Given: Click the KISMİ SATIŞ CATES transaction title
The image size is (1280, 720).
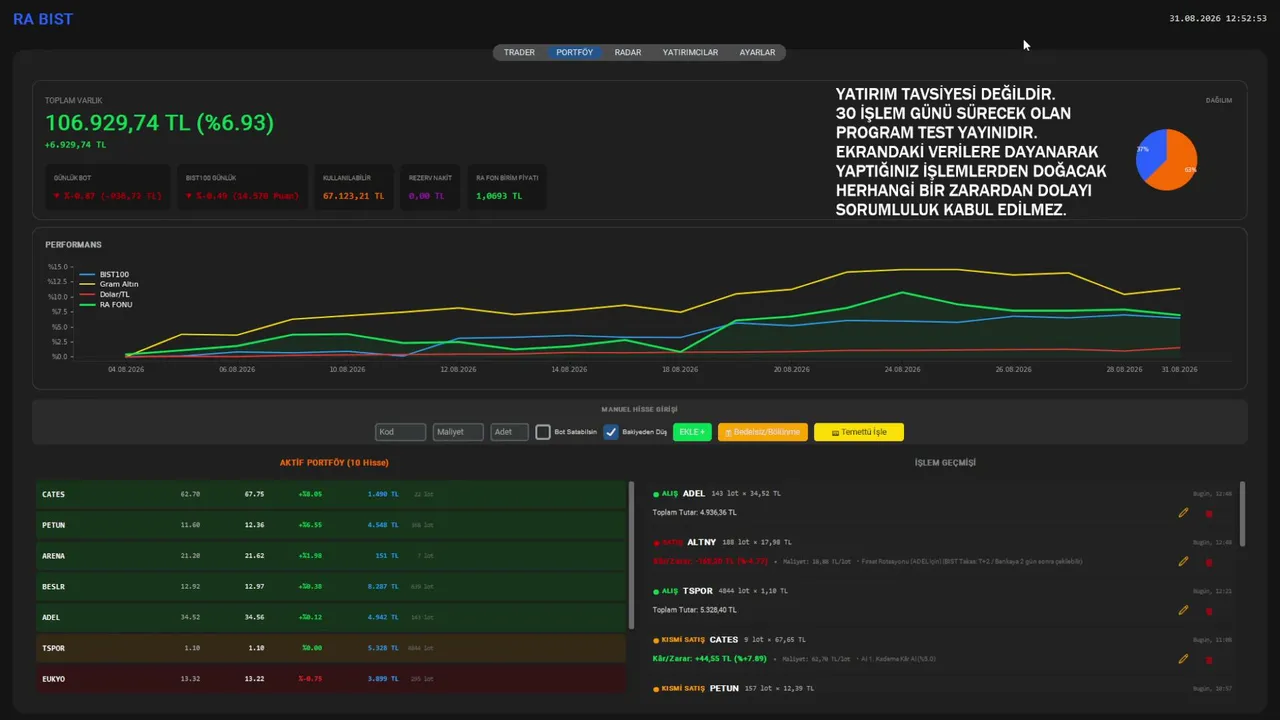Looking at the screenshot, I should [x=696, y=640].
